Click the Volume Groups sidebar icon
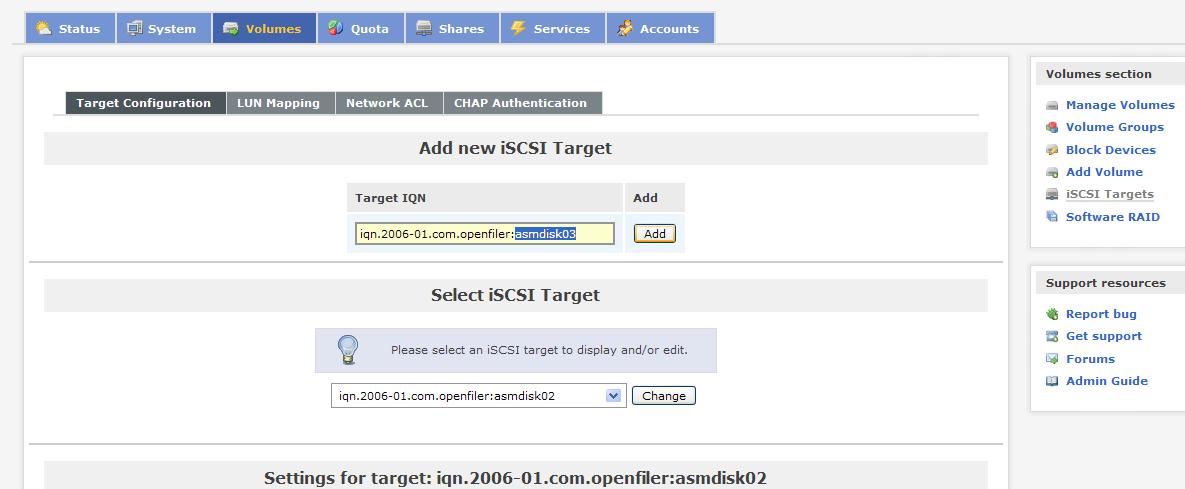Viewport: 1185px width, 489px height. [x=1052, y=127]
